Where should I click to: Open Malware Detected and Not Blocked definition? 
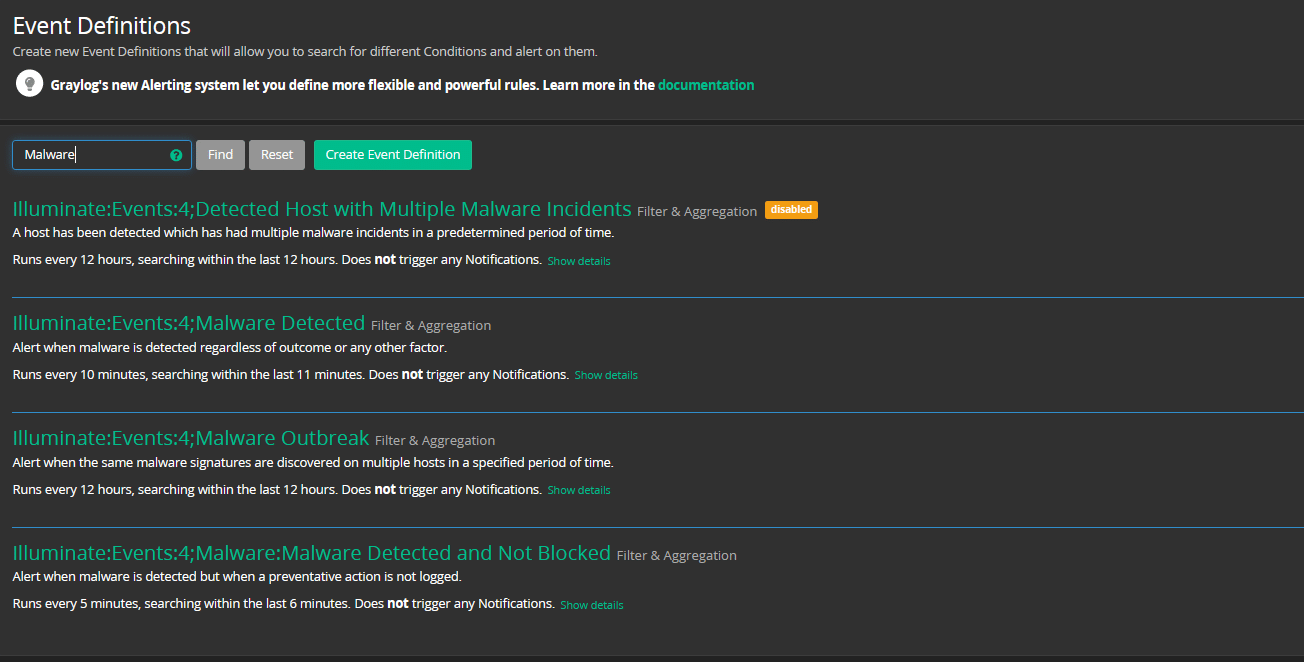[311, 553]
